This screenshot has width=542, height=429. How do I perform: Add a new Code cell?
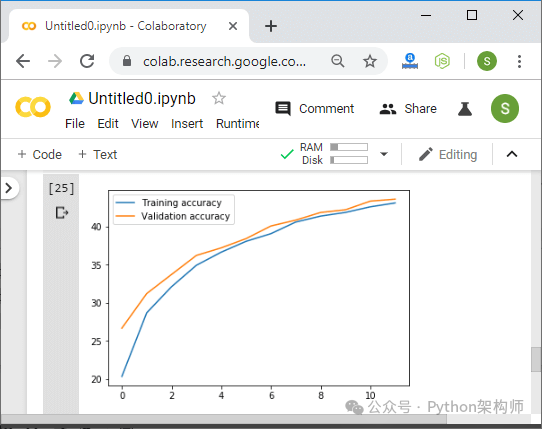coord(40,155)
